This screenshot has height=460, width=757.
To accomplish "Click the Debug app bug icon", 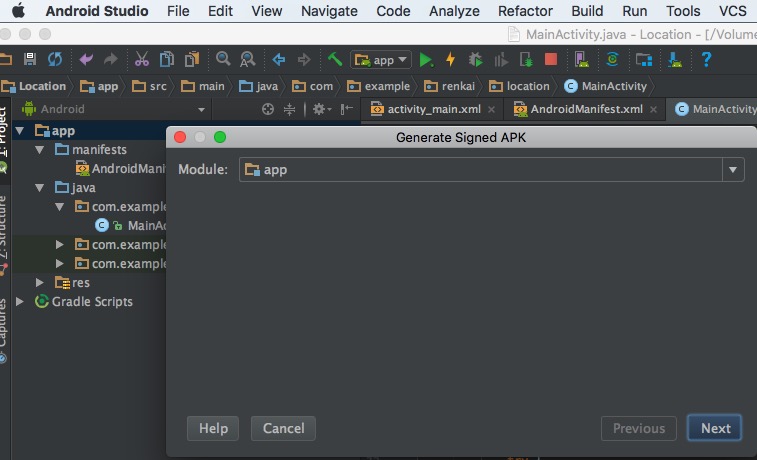I will (476, 59).
